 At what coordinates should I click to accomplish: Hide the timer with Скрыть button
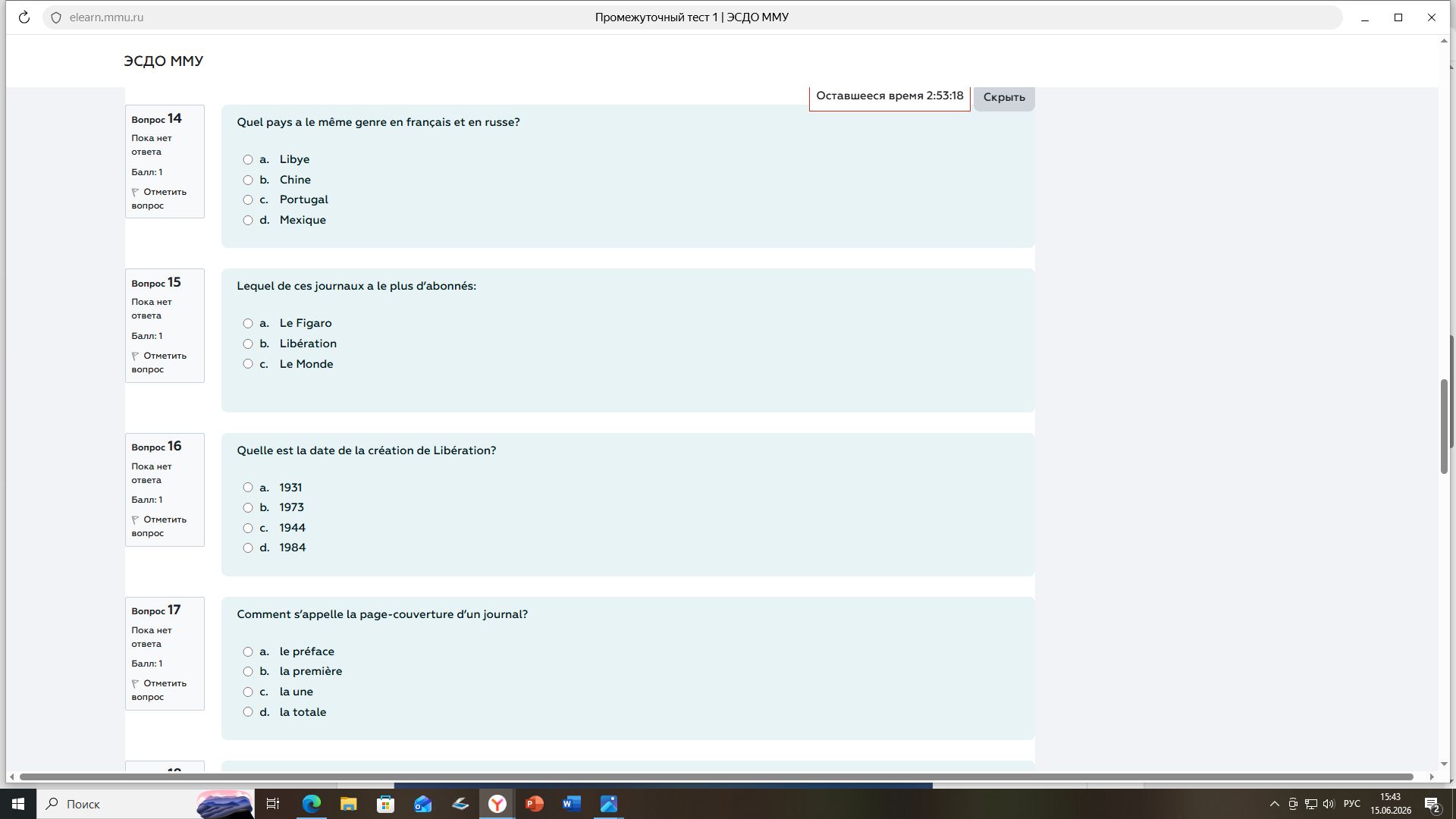pyautogui.click(x=1004, y=97)
